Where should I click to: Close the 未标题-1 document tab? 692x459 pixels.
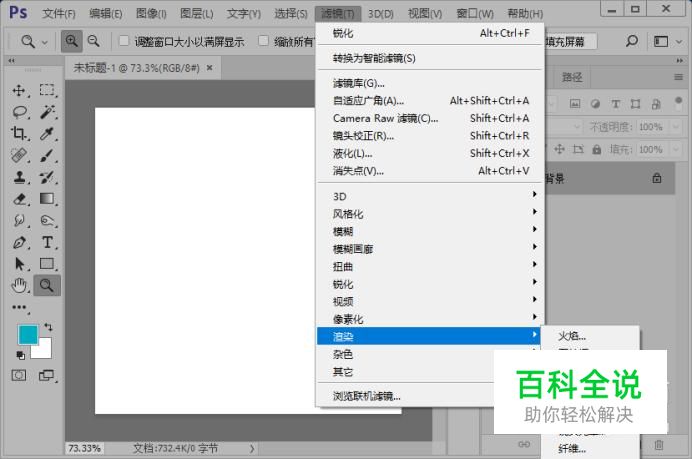pyautogui.click(x=210, y=68)
